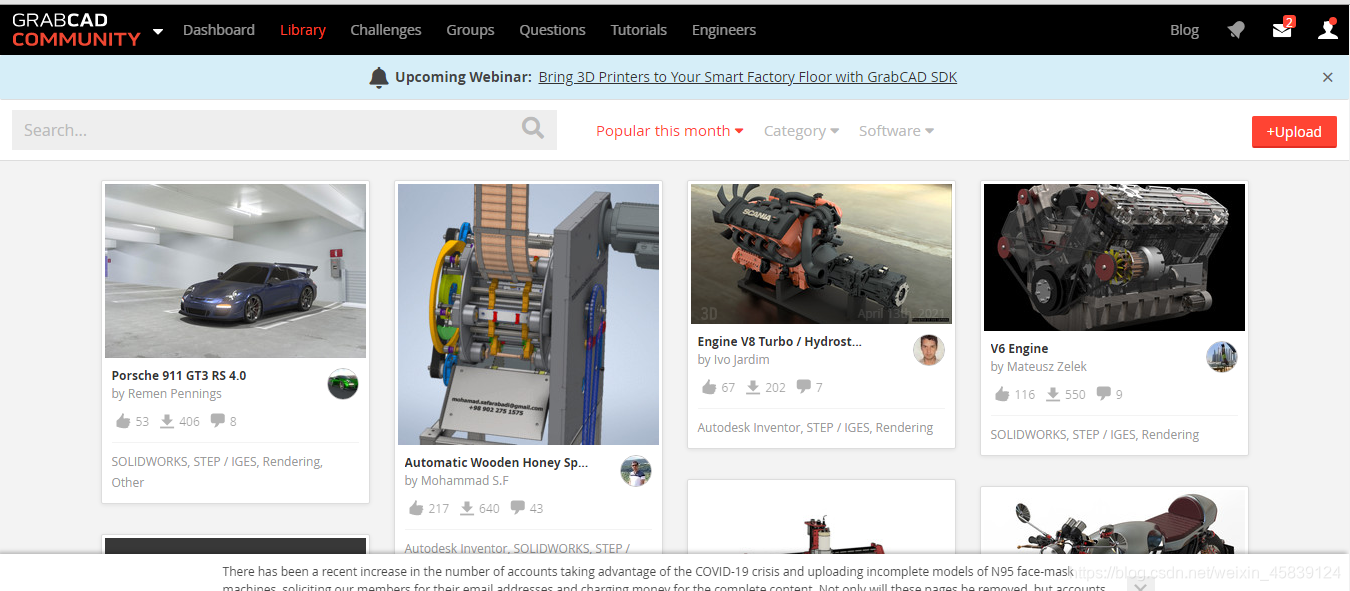Open the messages envelope icon
Viewport: 1350px width, 591px height.
click(x=1283, y=29)
